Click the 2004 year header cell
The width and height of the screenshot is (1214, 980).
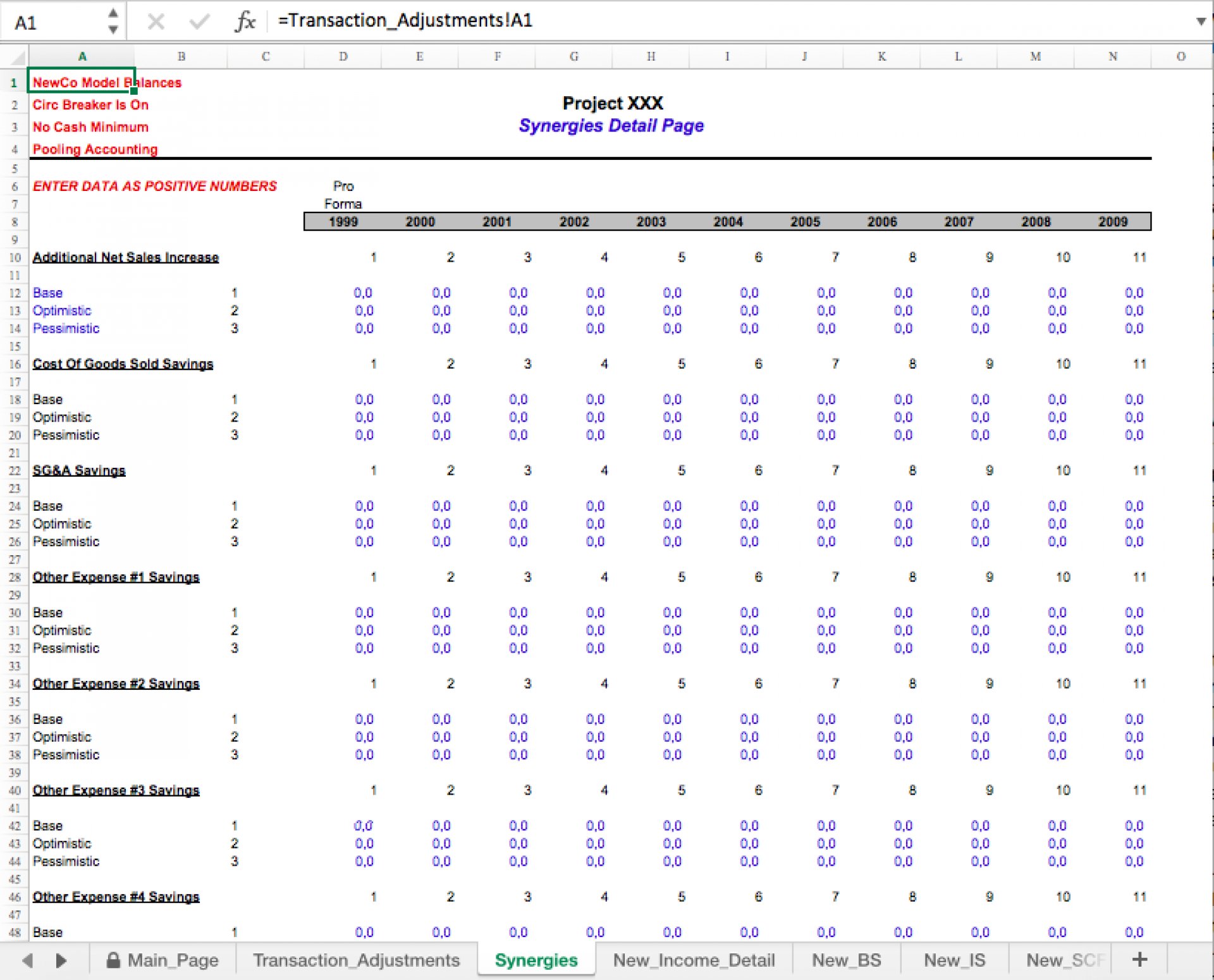(x=728, y=222)
